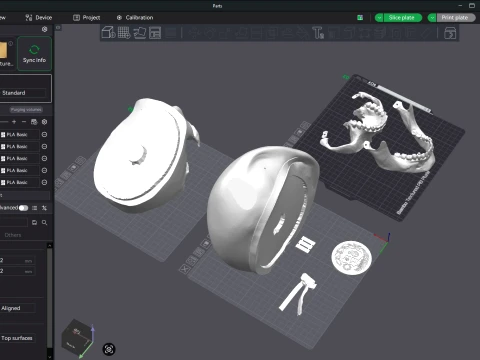Click the second millimeter value field
480x360 pixels.
pyautogui.click(x=17, y=271)
